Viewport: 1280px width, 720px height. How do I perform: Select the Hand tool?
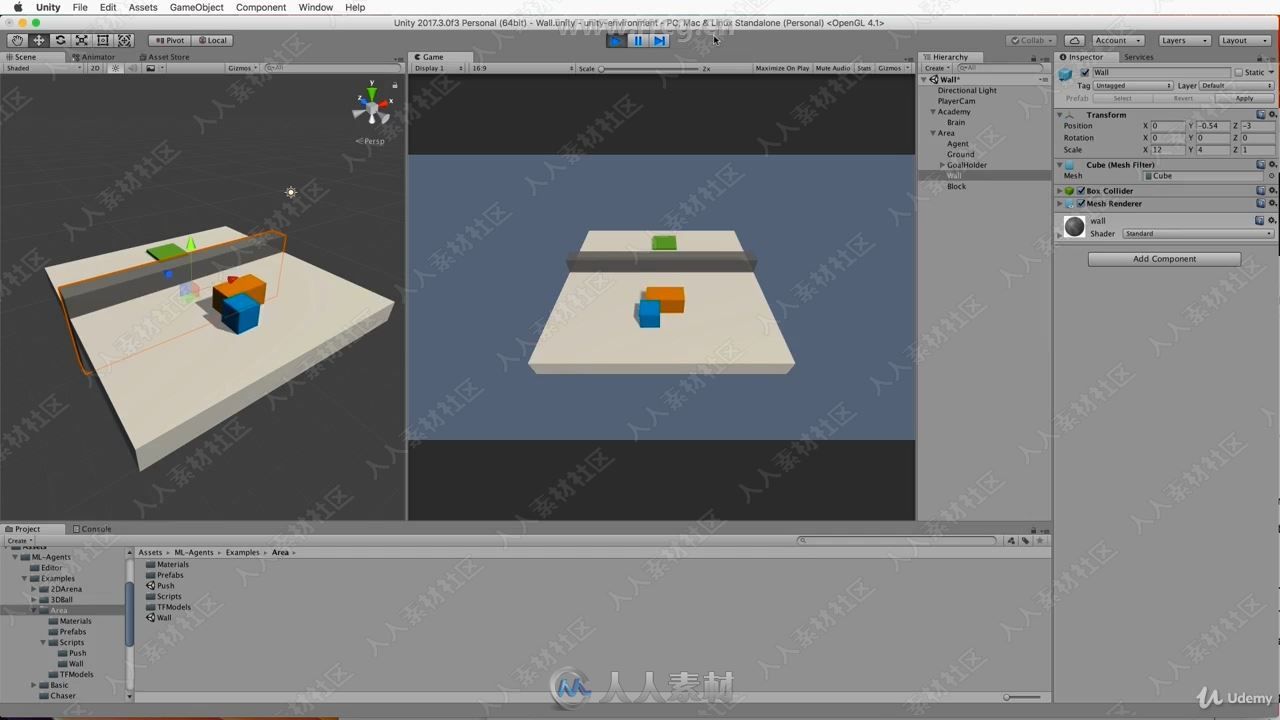pyautogui.click(x=17, y=40)
